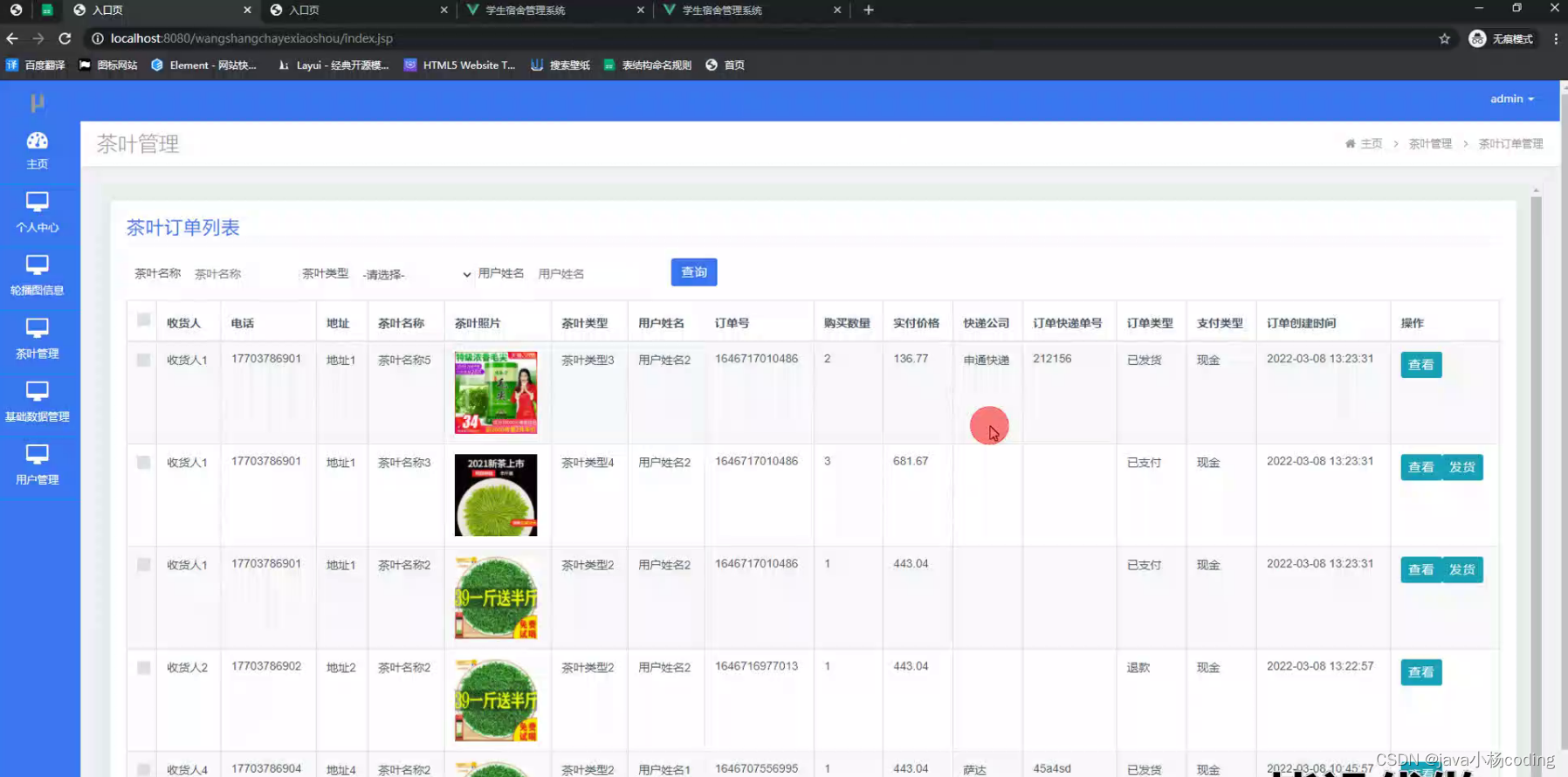
Task: Click the 查询 search button
Action: coord(694,272)
